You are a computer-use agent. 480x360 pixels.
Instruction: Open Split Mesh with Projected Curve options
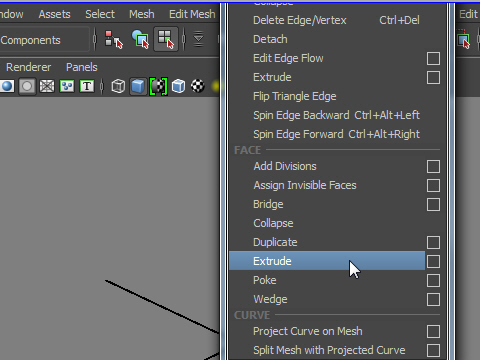pos(433,351)
